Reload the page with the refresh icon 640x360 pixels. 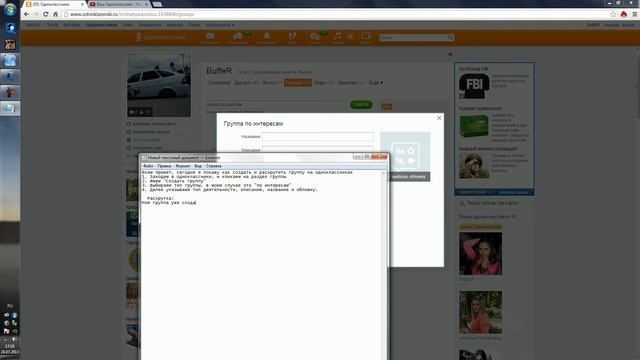click(x=45, y=14)
